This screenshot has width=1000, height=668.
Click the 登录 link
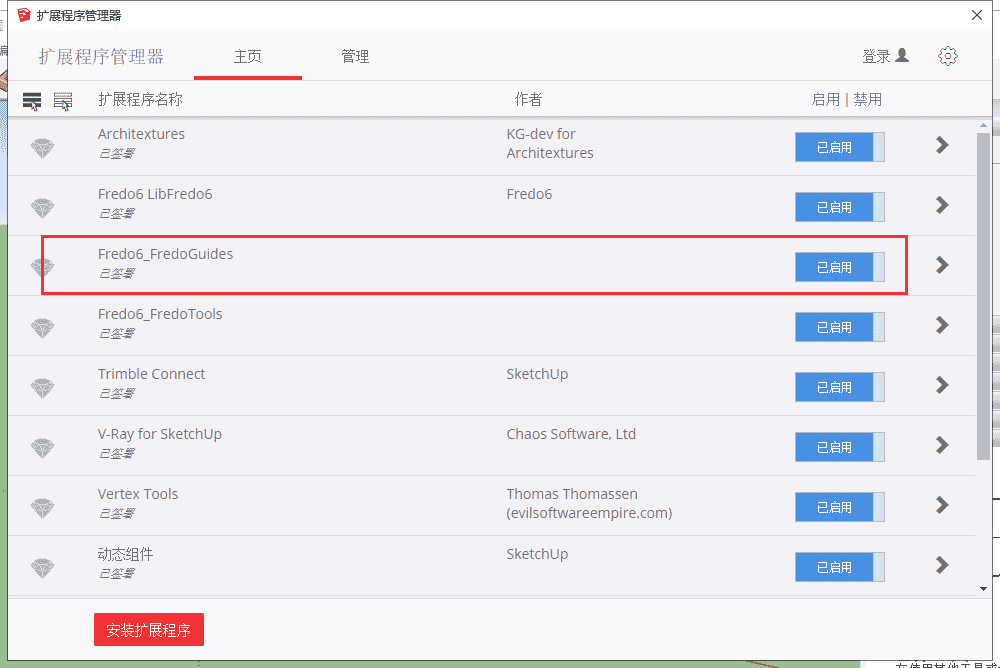click(x=877, y=56)
